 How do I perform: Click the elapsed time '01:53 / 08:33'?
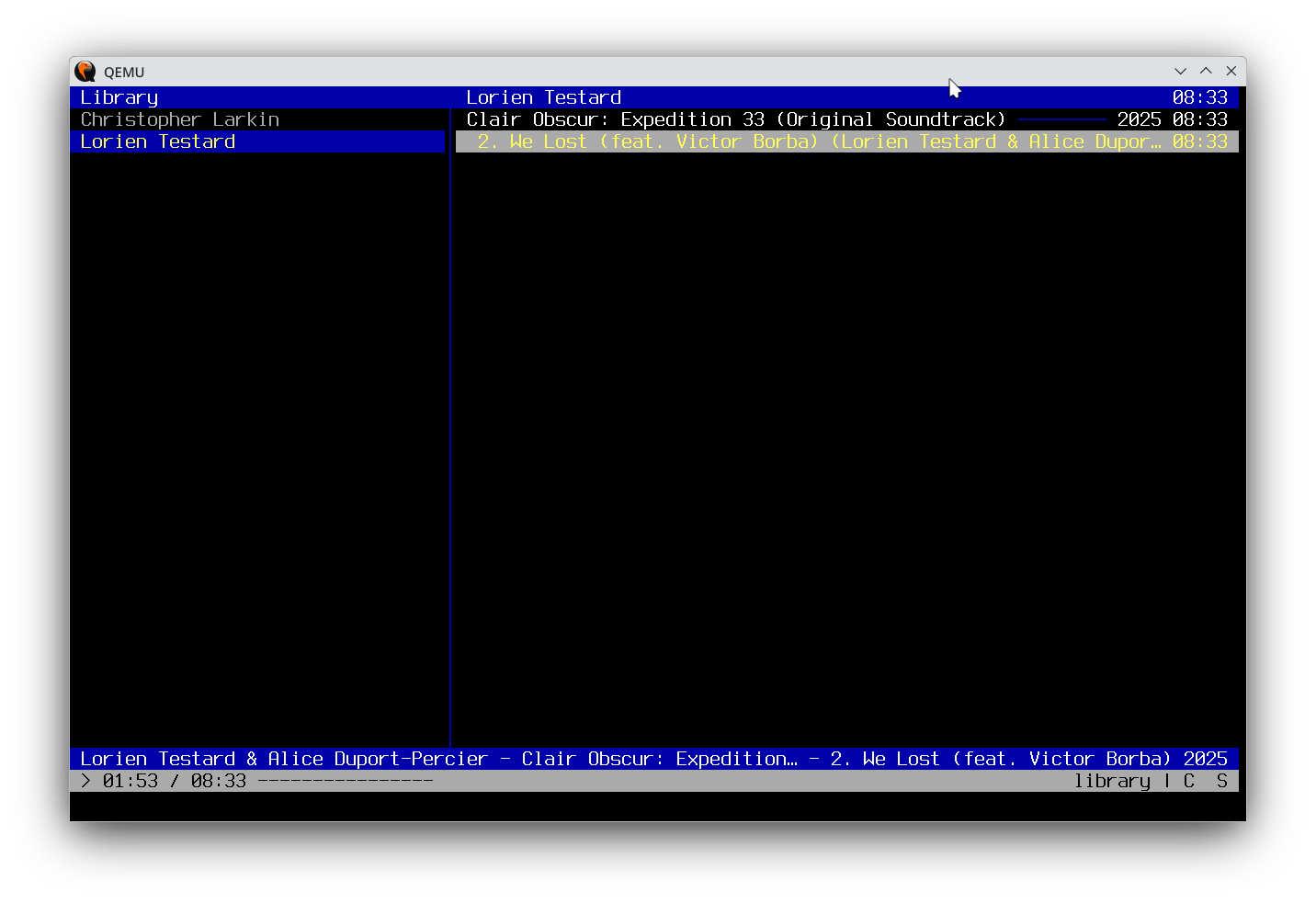(x=175, y=781)
